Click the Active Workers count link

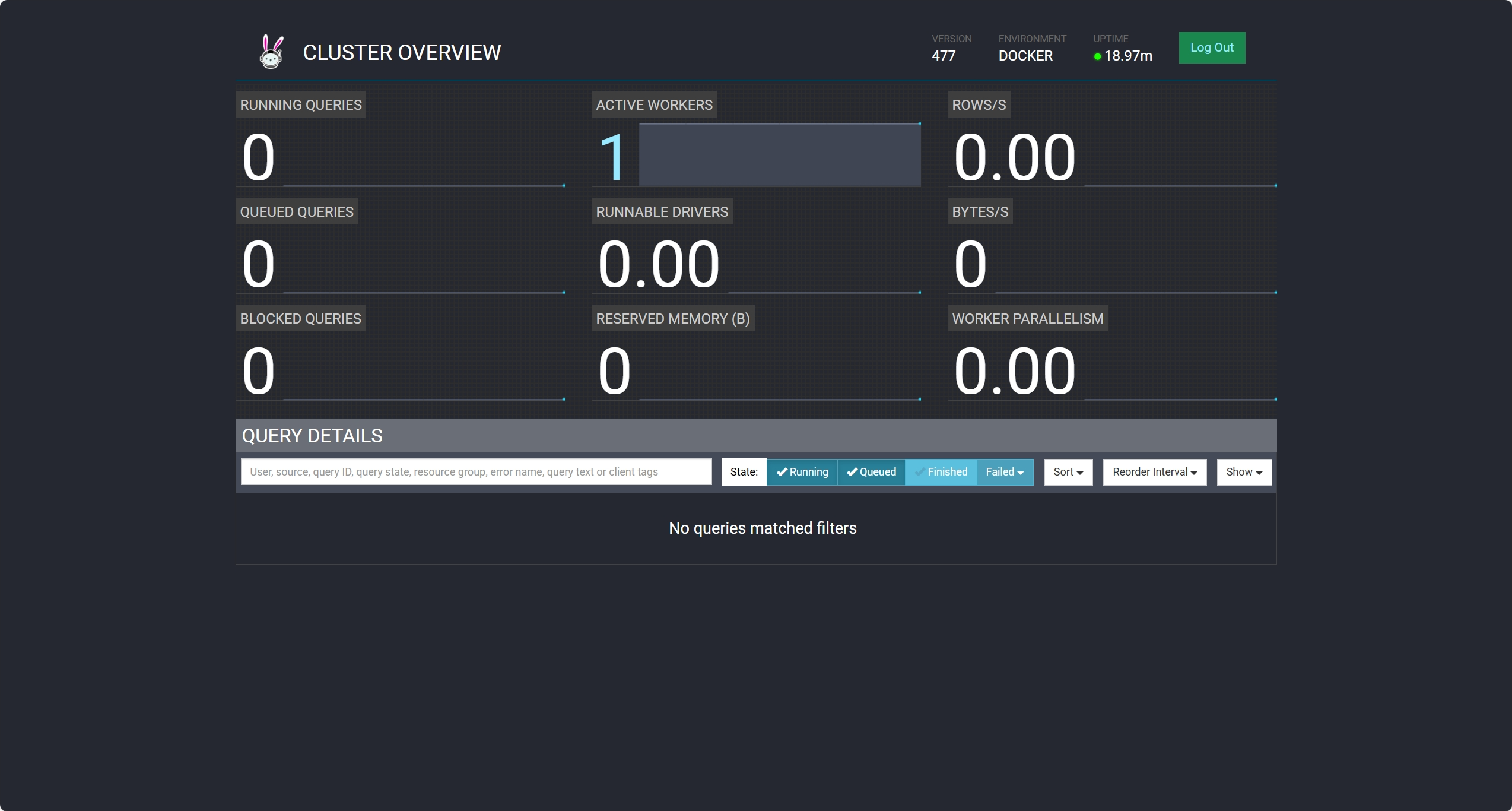612,157
